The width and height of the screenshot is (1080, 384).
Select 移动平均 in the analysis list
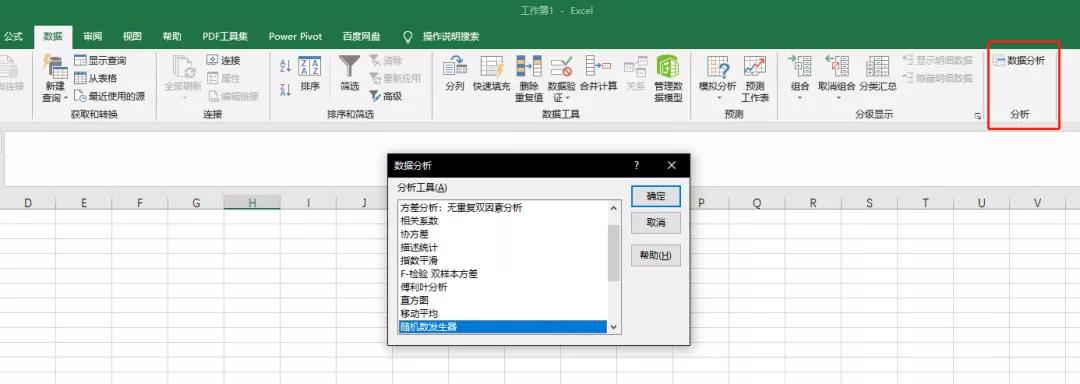[x=503, y=313]
